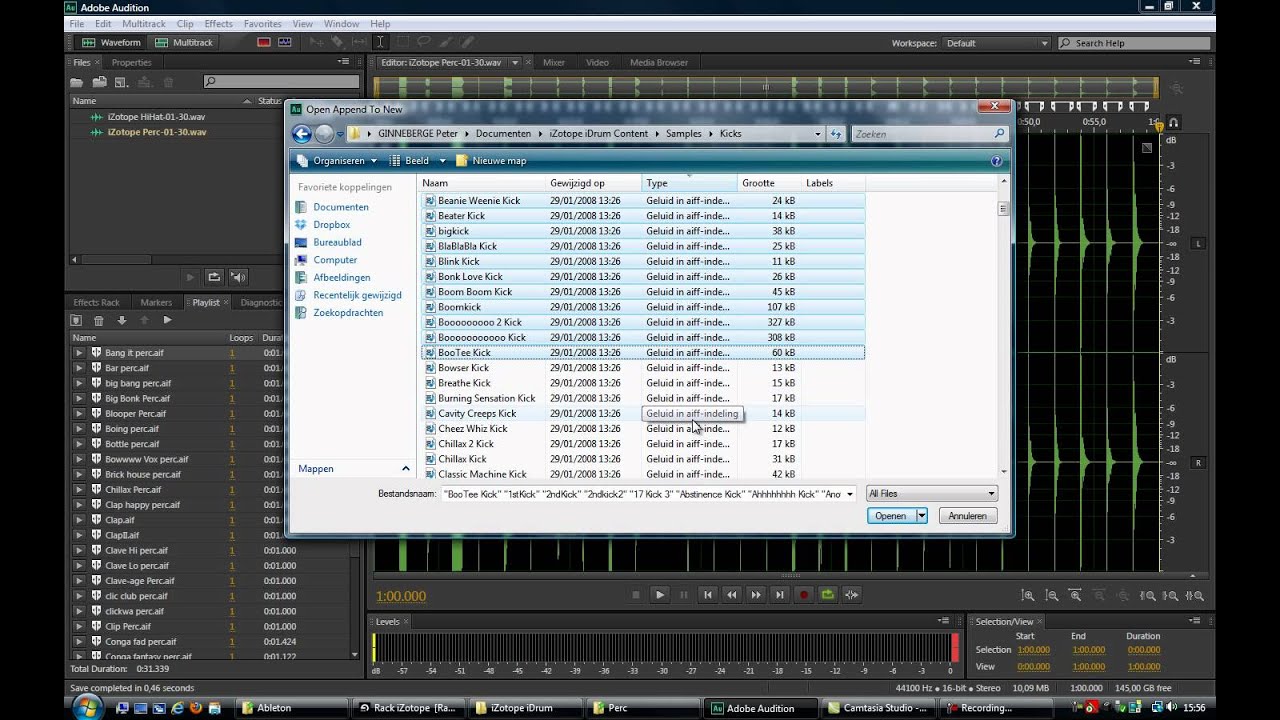
Task: Play the Bang it perc.aif playlist entry
Action: point(79,353)
